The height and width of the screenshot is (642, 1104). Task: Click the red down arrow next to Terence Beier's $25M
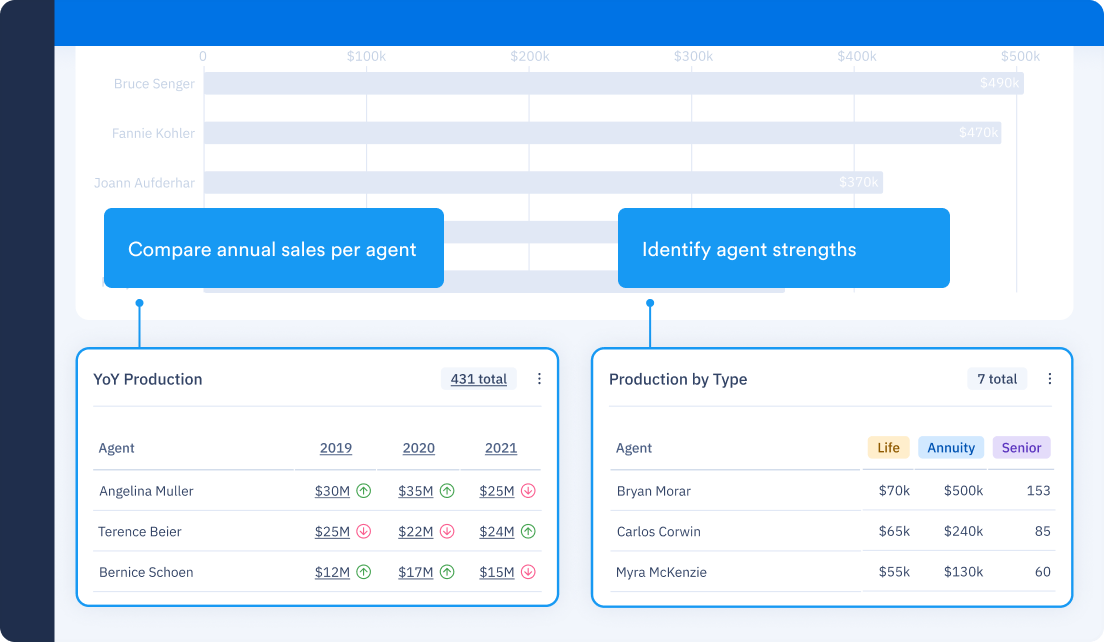coord(364,531)
